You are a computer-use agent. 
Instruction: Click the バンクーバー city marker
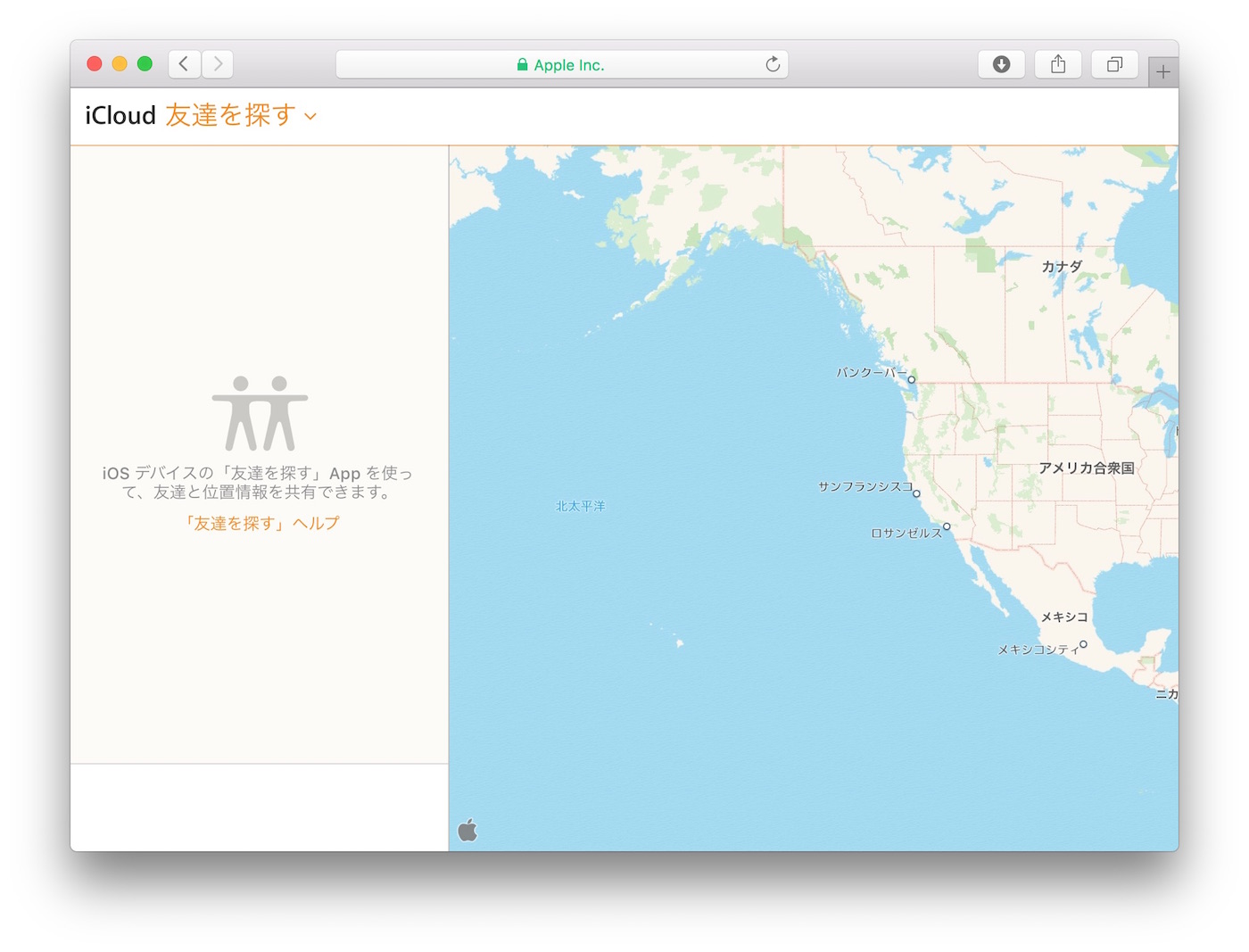pyautogui.click(x=912, y=380)
